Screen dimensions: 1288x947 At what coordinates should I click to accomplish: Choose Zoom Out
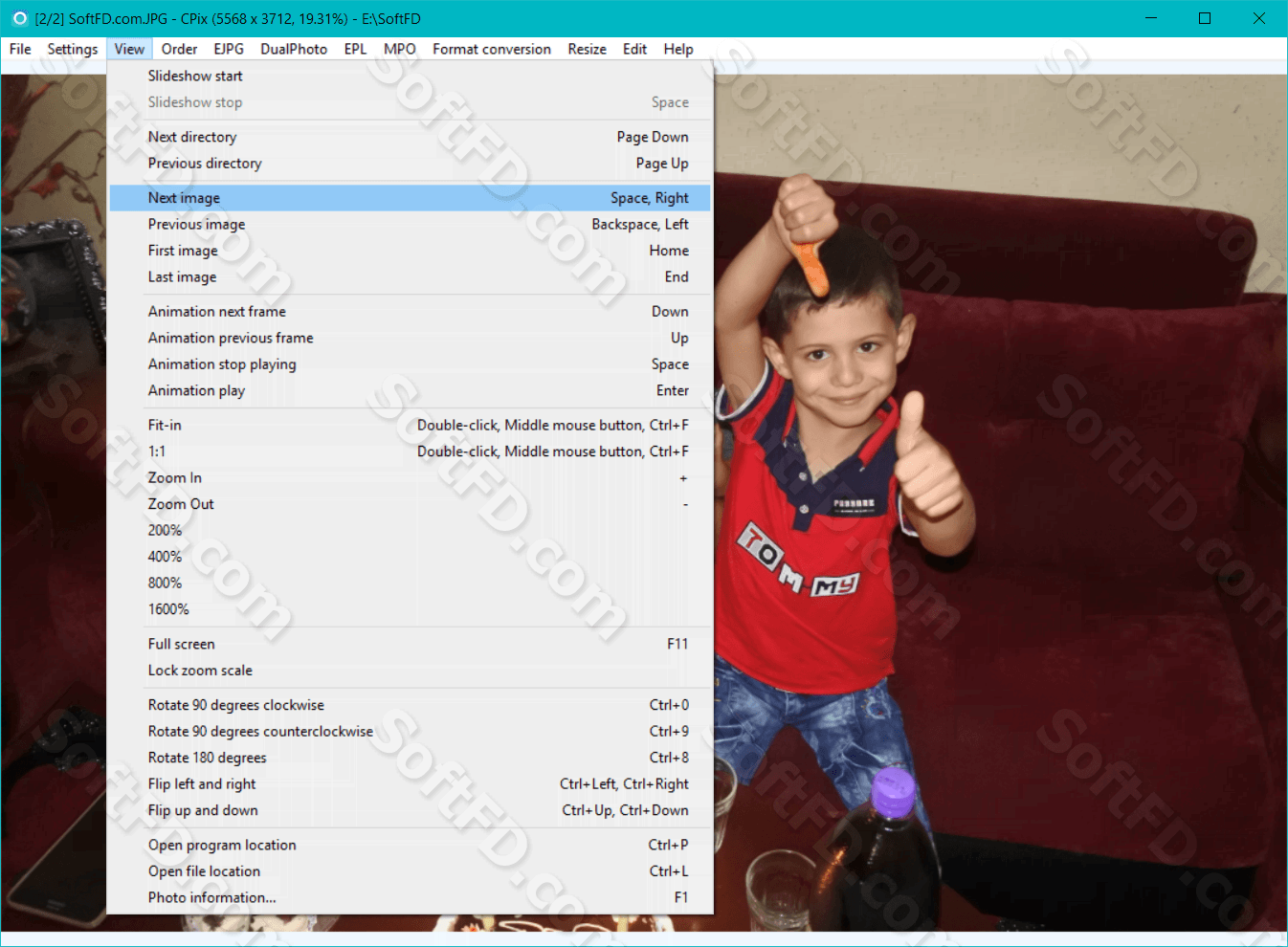[410, 504]
